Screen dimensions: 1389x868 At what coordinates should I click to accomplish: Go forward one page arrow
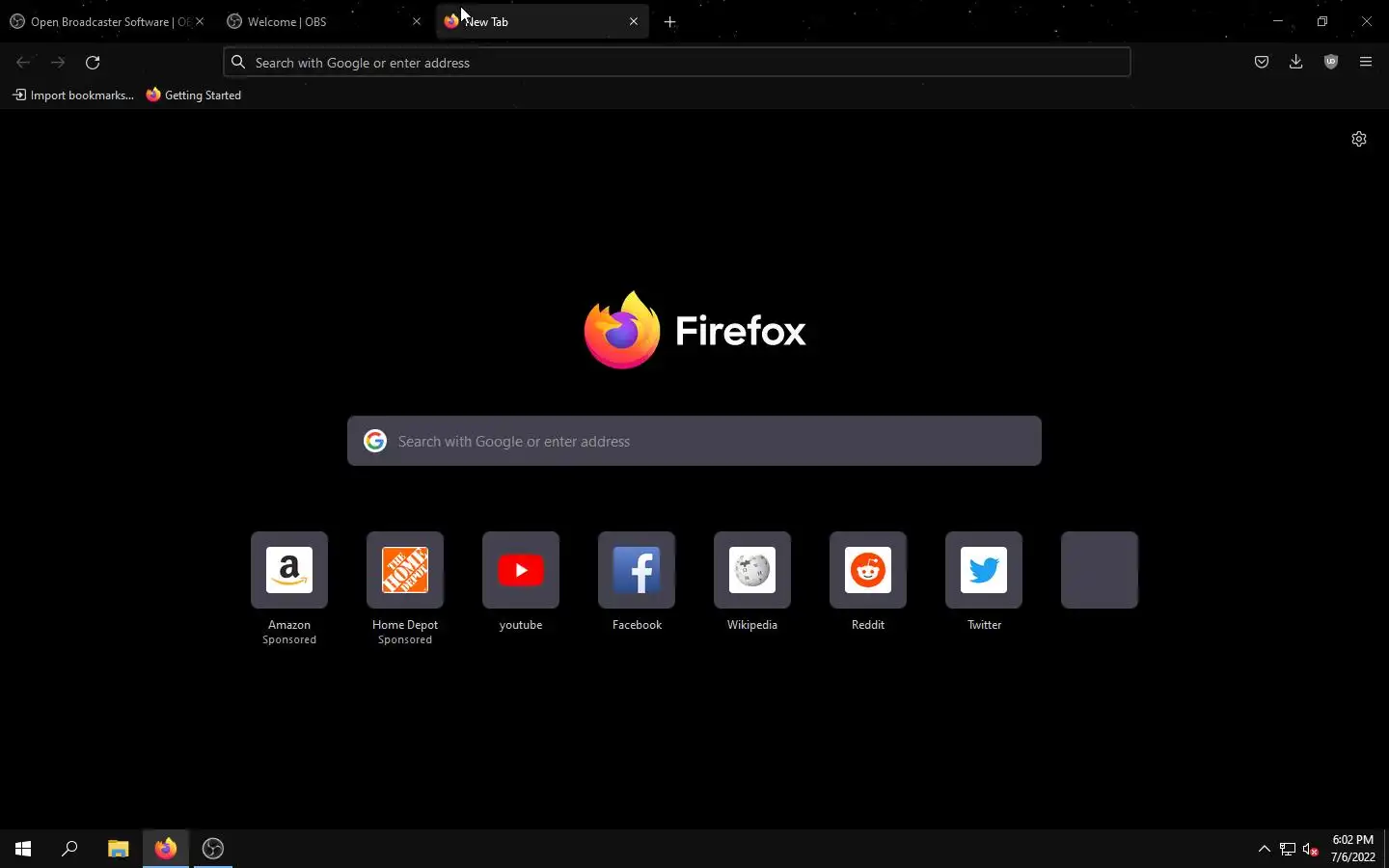coord(58,62)
